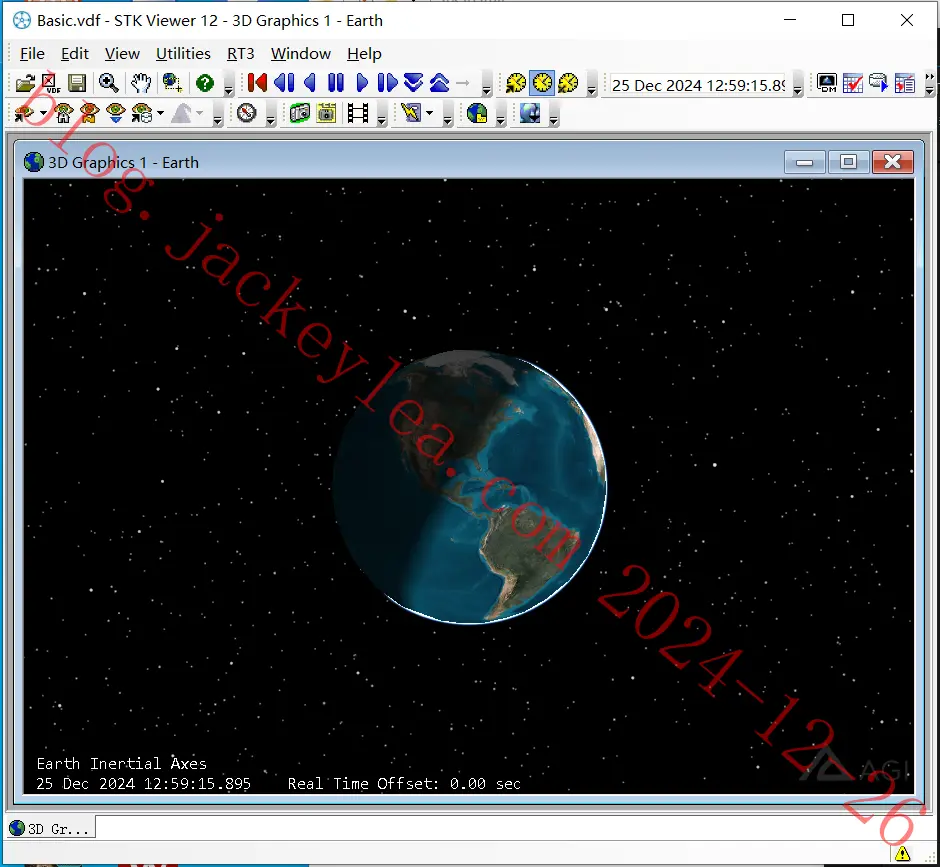Click the floppy disk Save icon

tap(77, 83)
